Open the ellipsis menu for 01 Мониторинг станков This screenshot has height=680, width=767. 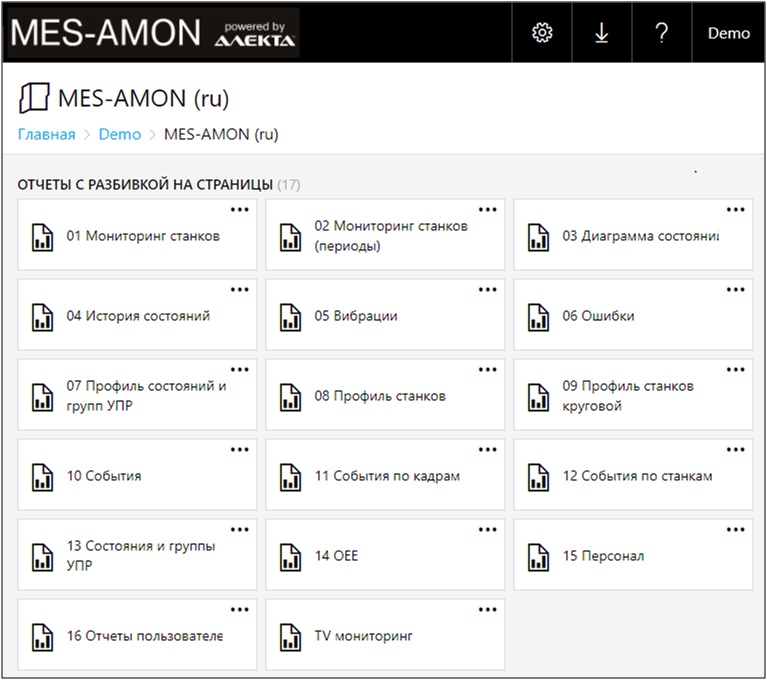[x=240, y=210]
